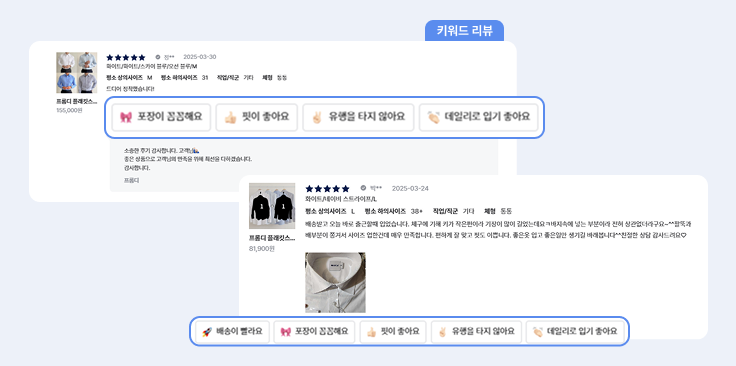This screenshot has width=736, height=366.
Task: Click the star rating on the 2025-03-30 review
Action: pos(126,57)
